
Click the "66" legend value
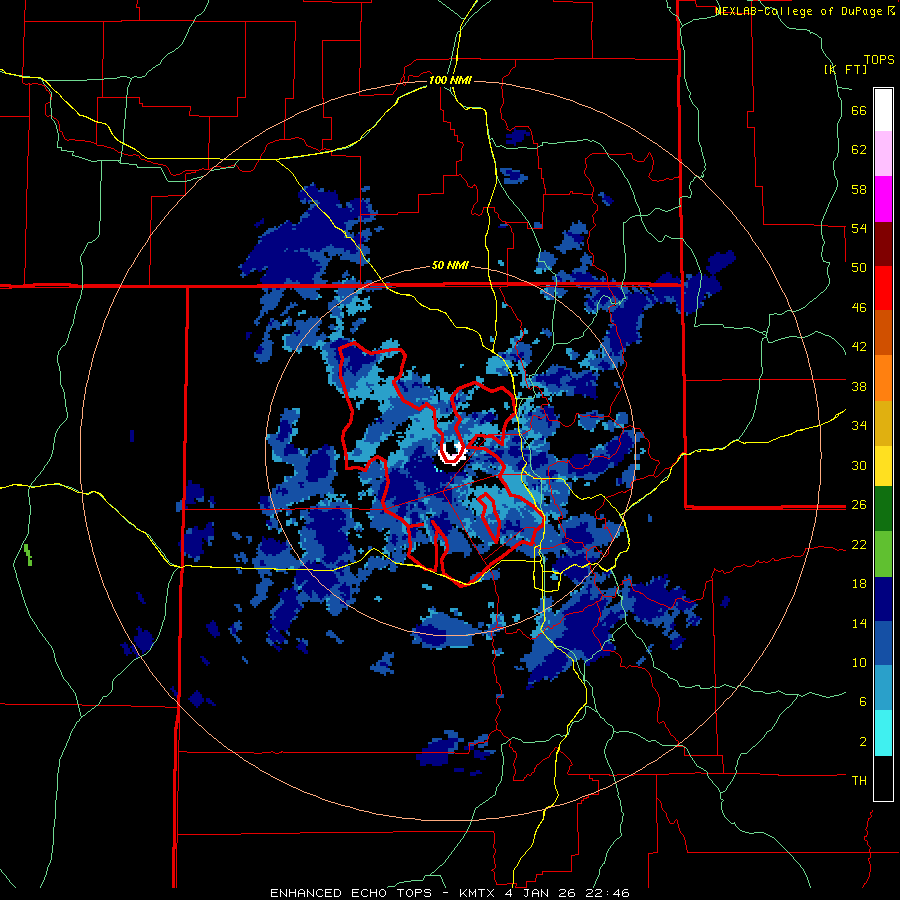click(859, 110)
